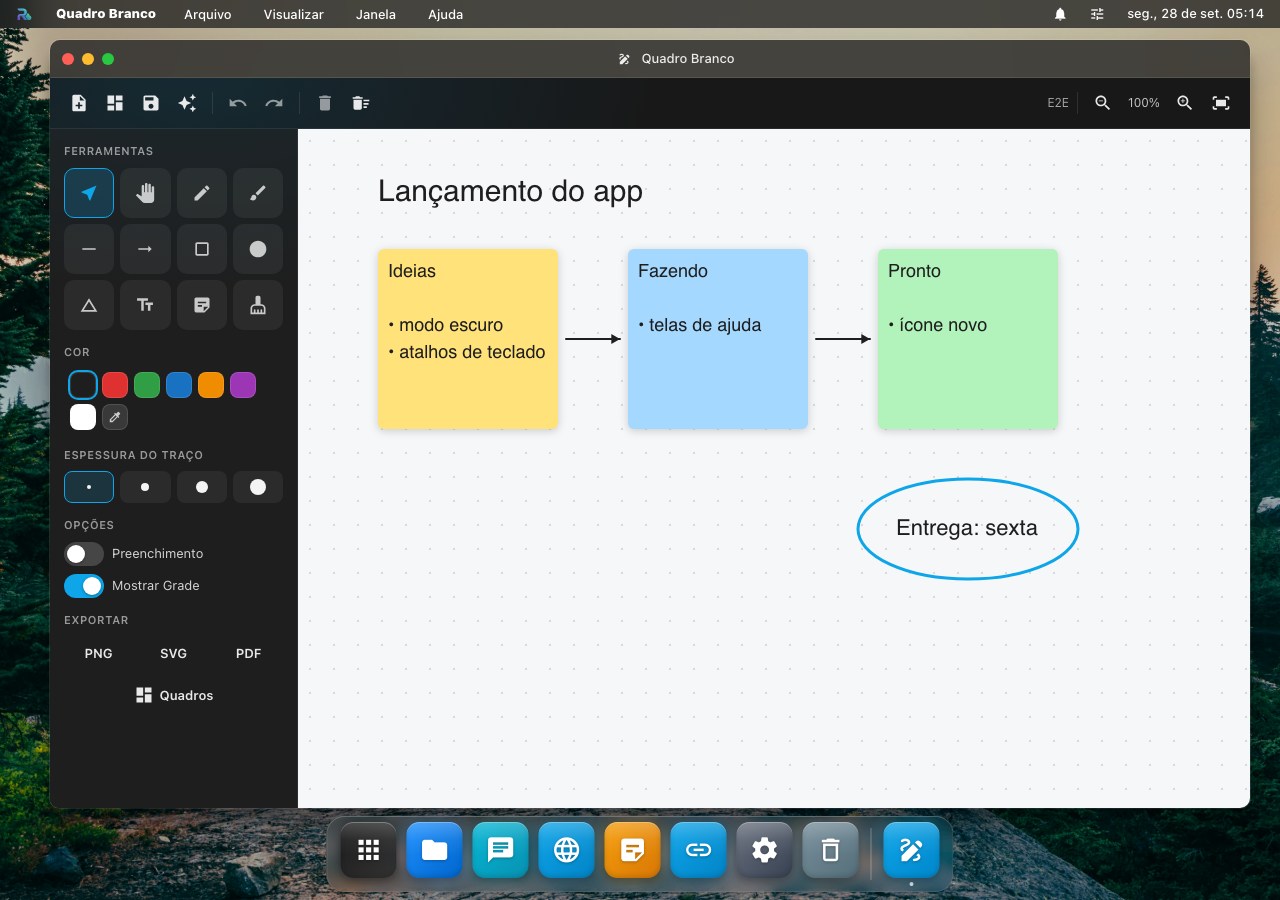Image resolution: width=1280 pixels, height=900 pixels.
Task: Select the Lançamento do app title text
Action: (510, 191)
